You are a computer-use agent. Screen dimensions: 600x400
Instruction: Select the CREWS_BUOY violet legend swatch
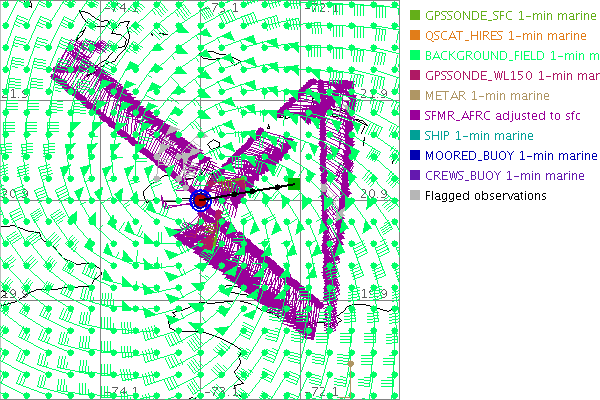click(414, 176)
